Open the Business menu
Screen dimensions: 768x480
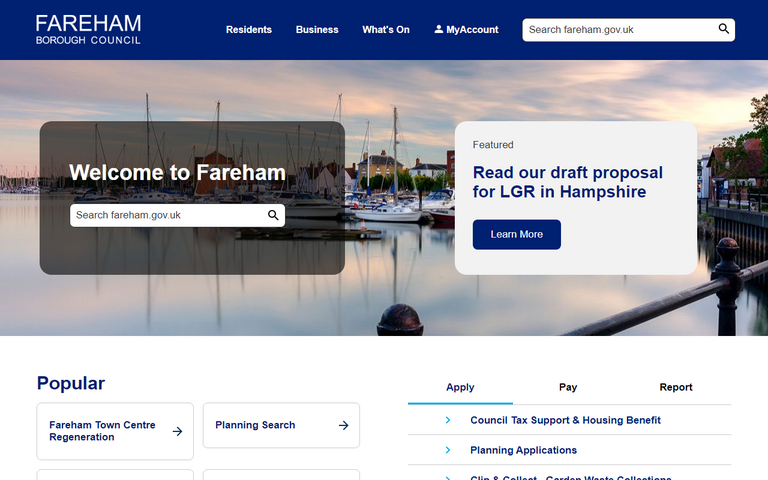317,30
